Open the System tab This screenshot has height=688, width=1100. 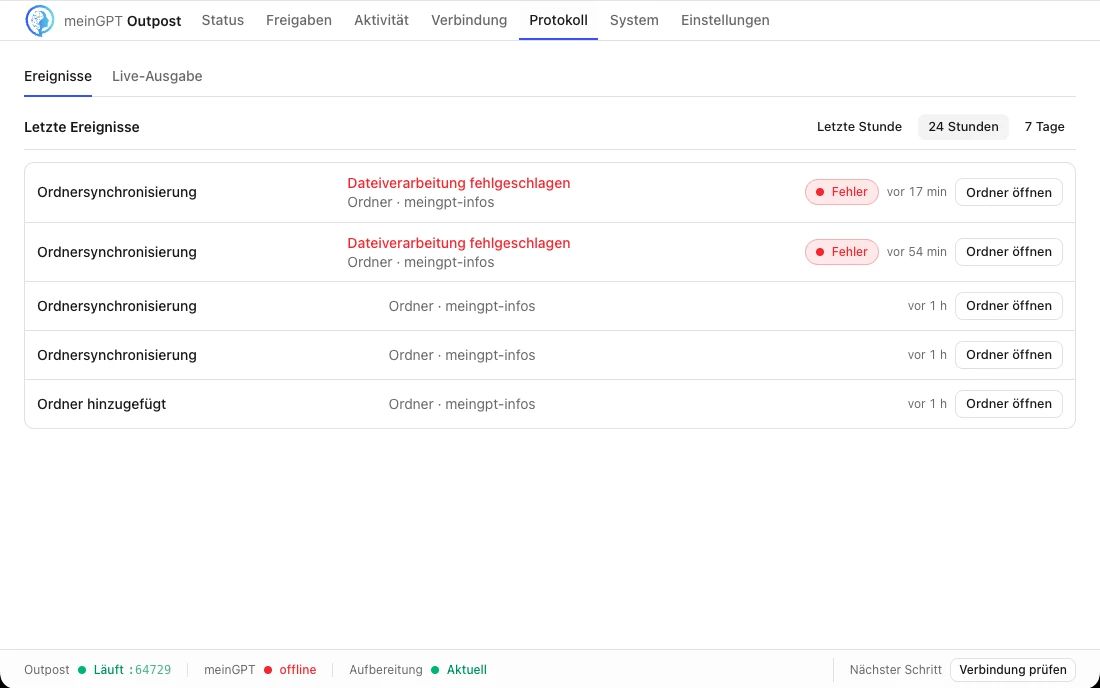point(634,20)
